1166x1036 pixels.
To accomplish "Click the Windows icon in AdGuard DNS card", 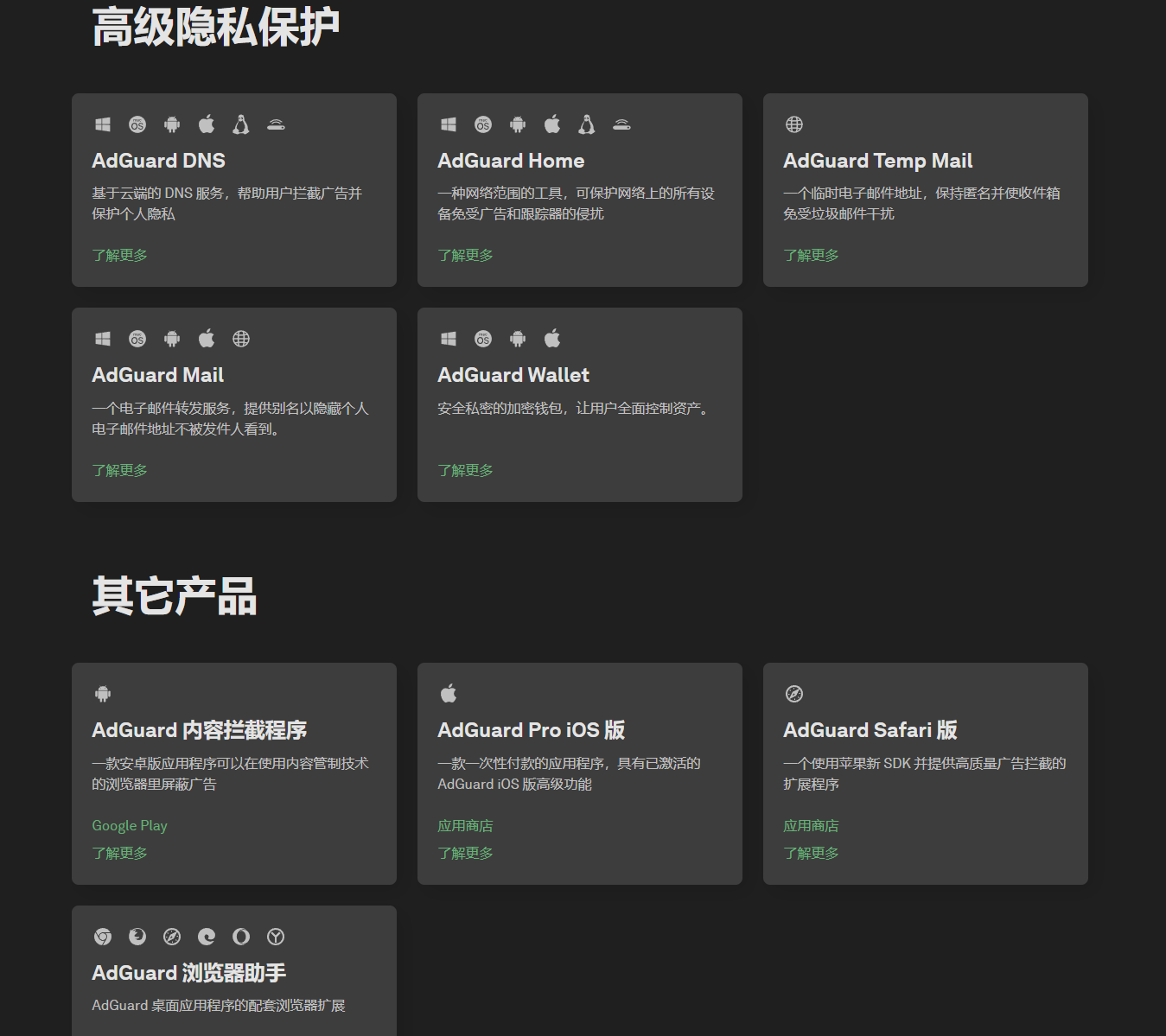I will [103, 124].
